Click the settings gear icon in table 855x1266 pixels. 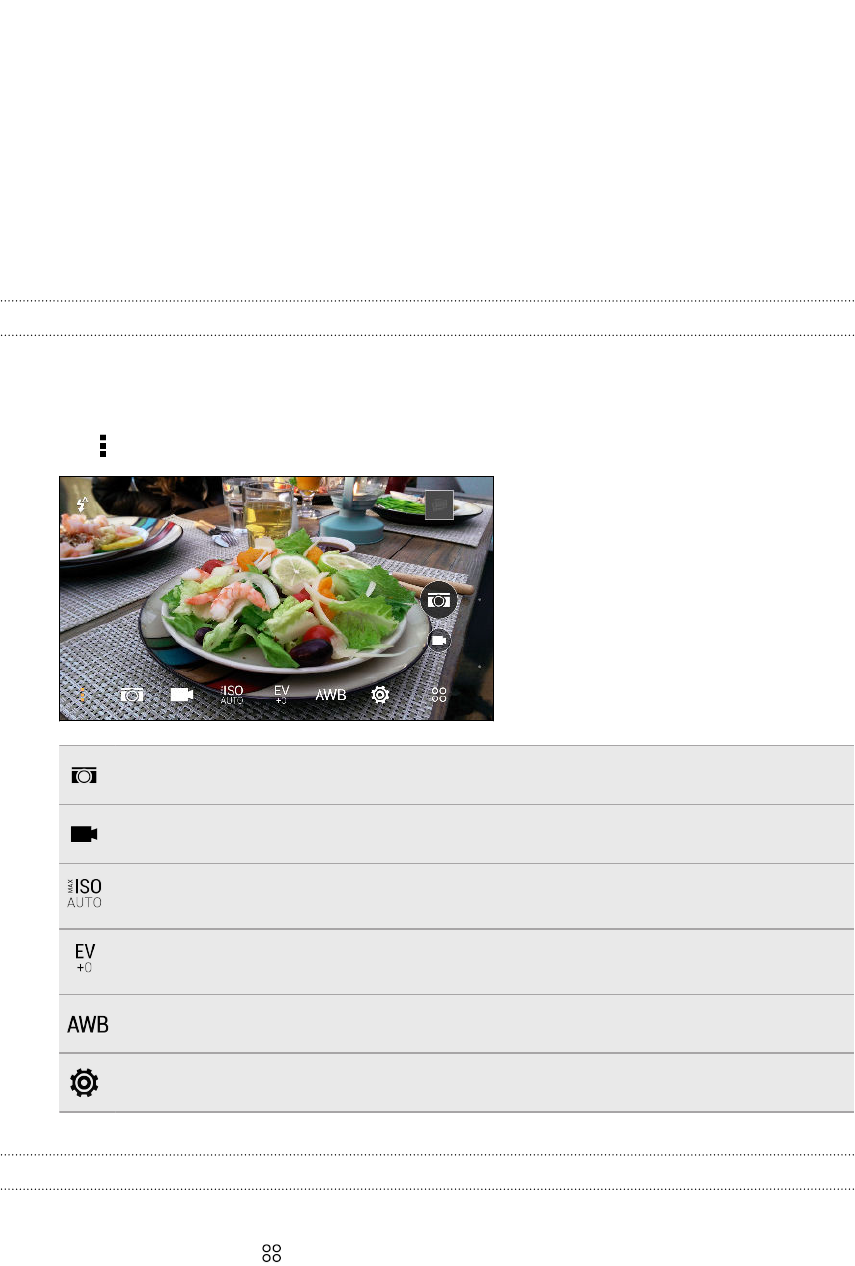[85, 1083]
